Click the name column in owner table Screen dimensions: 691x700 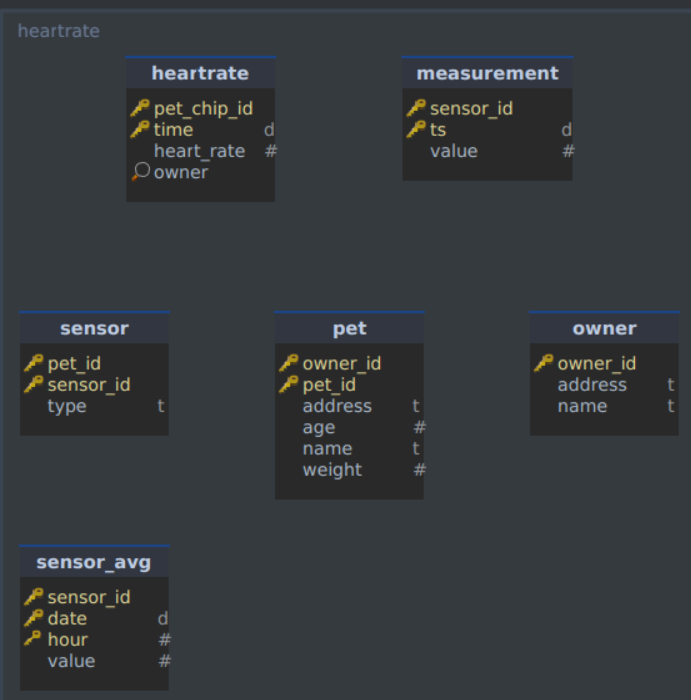coord(604,406)
